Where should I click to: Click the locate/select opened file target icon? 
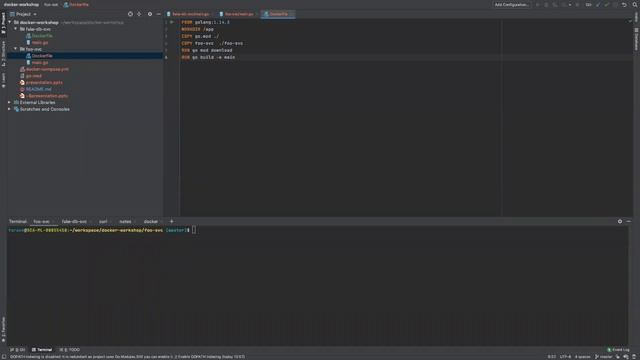[x=130, y=14]
